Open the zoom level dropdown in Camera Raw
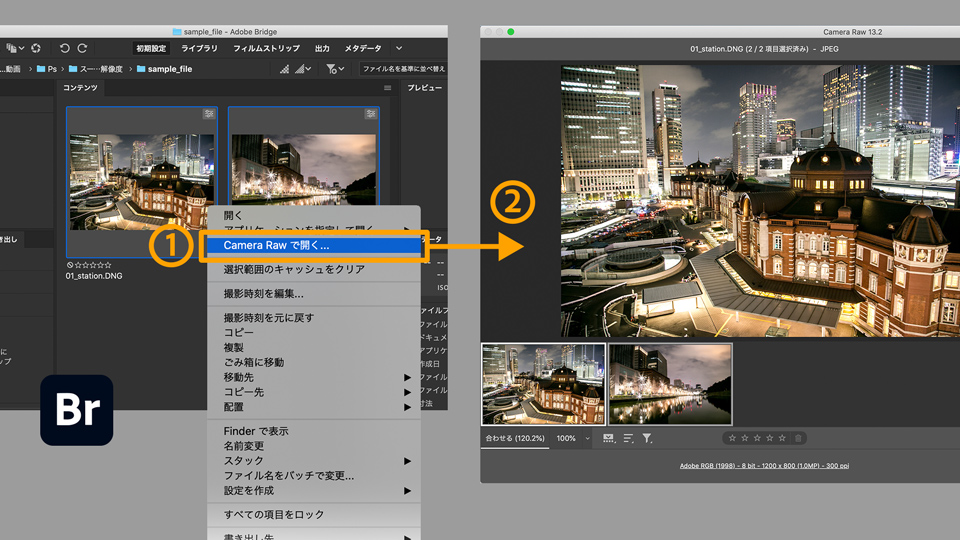This screenshot has height=540, width=960. [587, 438]
